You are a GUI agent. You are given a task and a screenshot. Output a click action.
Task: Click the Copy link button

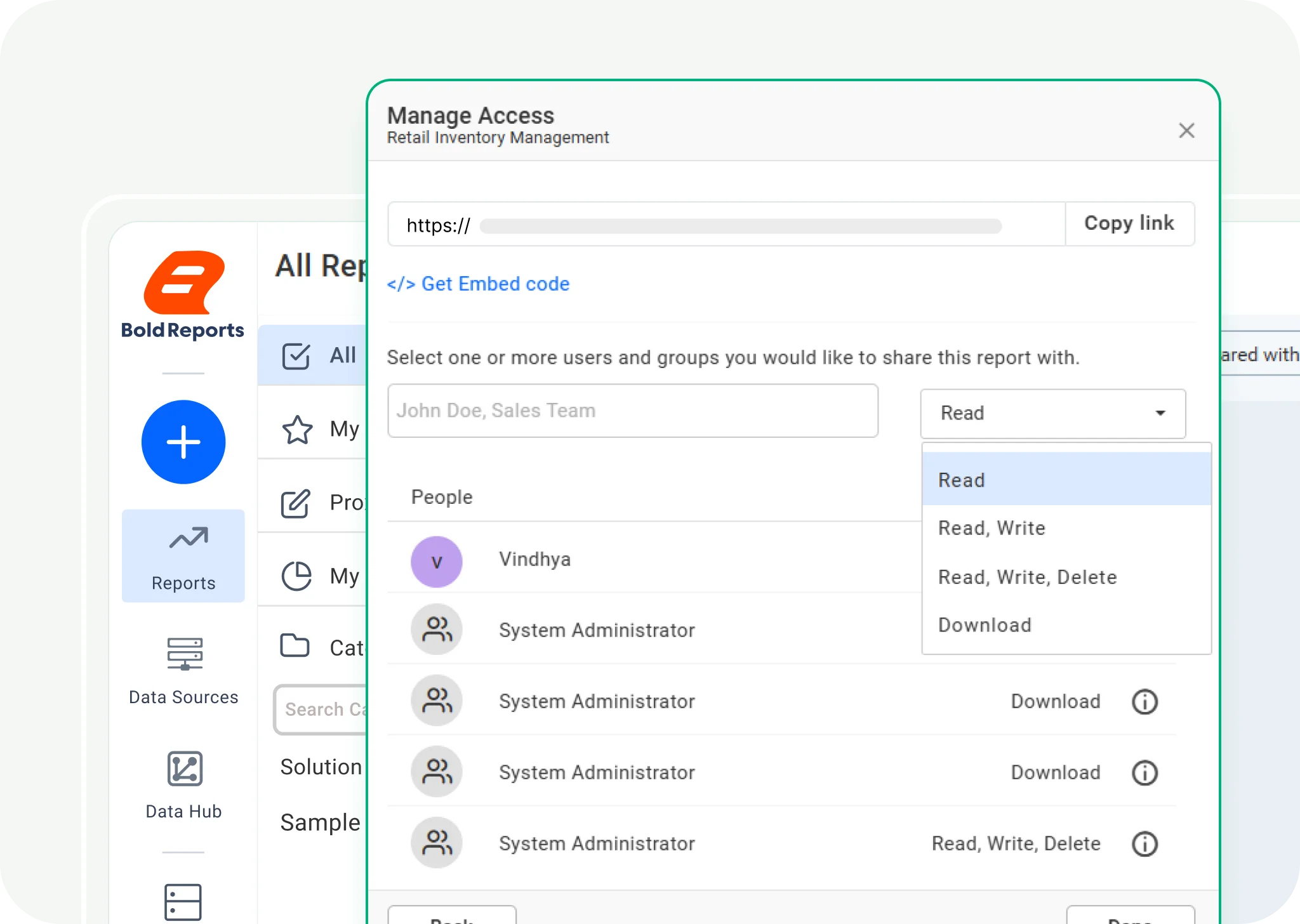point(1129,223)
